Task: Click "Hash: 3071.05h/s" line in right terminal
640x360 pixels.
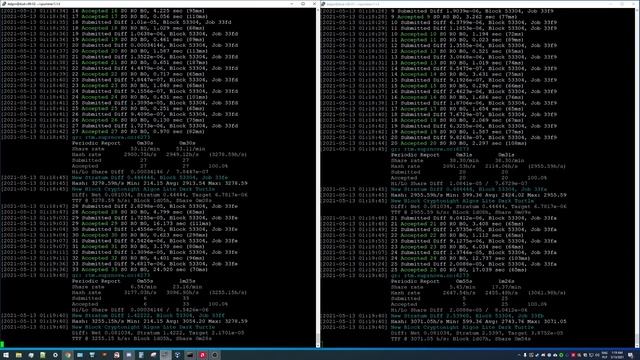Action: pos(479,322)
